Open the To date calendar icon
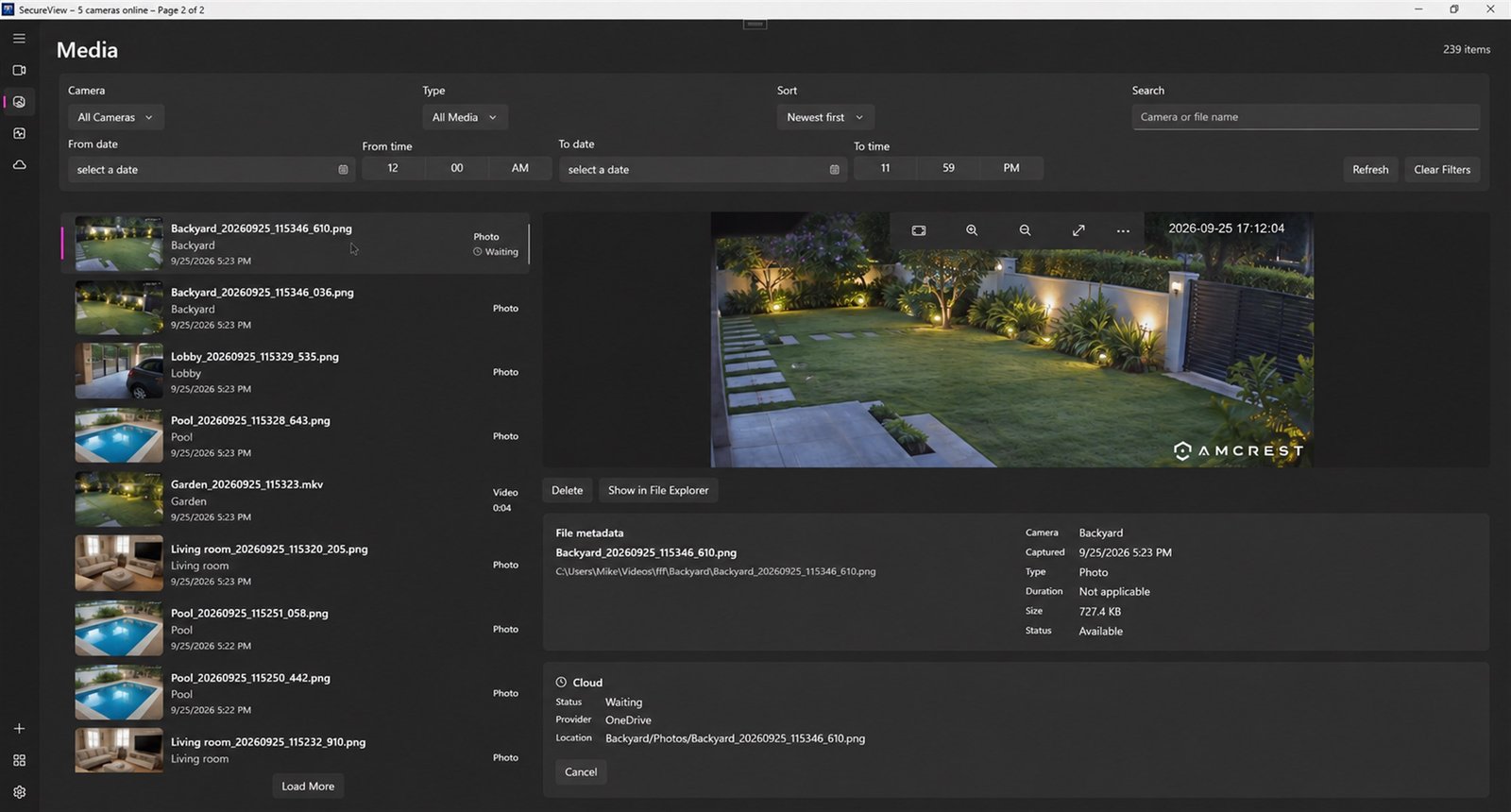Image resolution: width=1511 pixels, height=812 pixels. [x=834, y=170]
